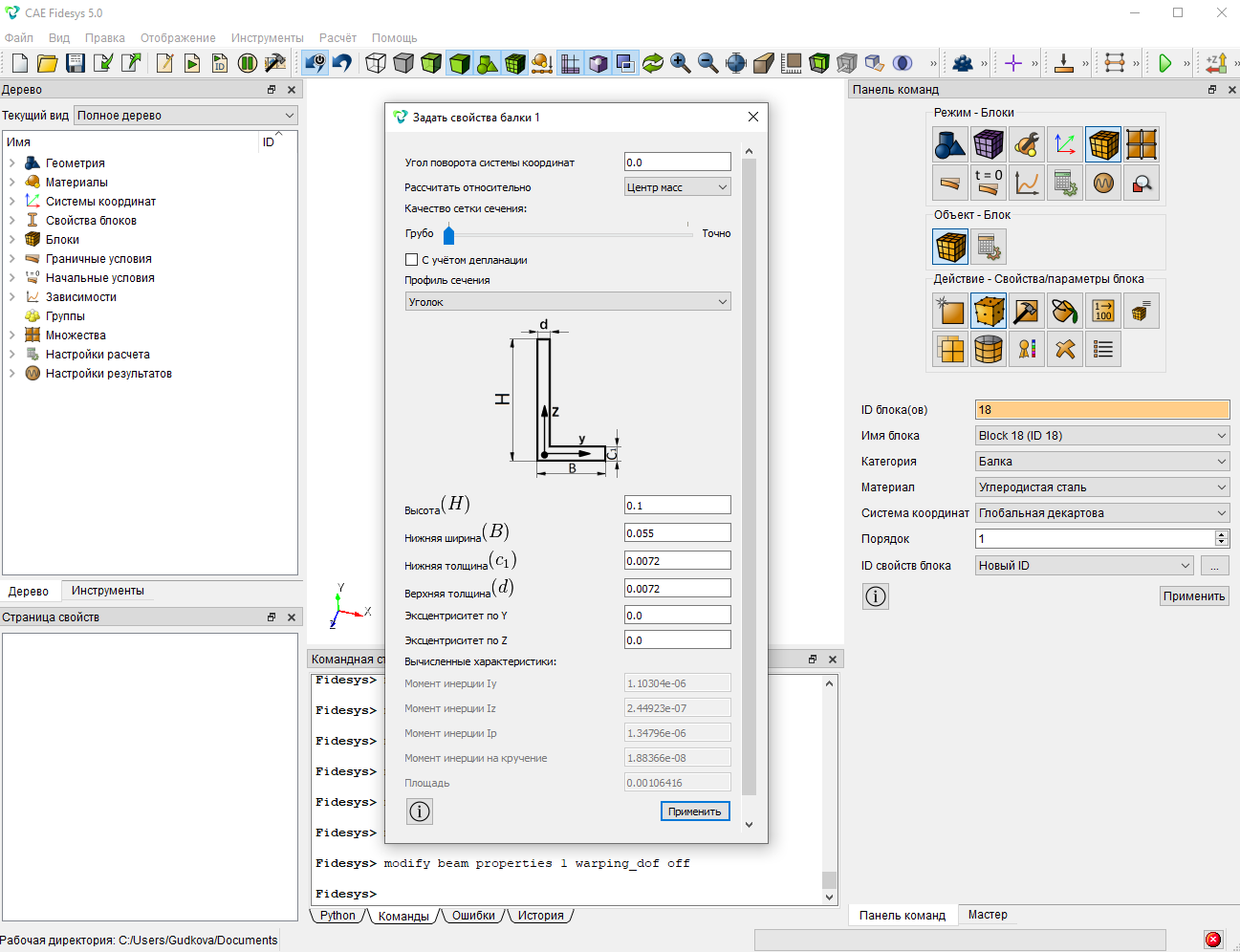Click the paint bucket block action icon

point(1065,311)
